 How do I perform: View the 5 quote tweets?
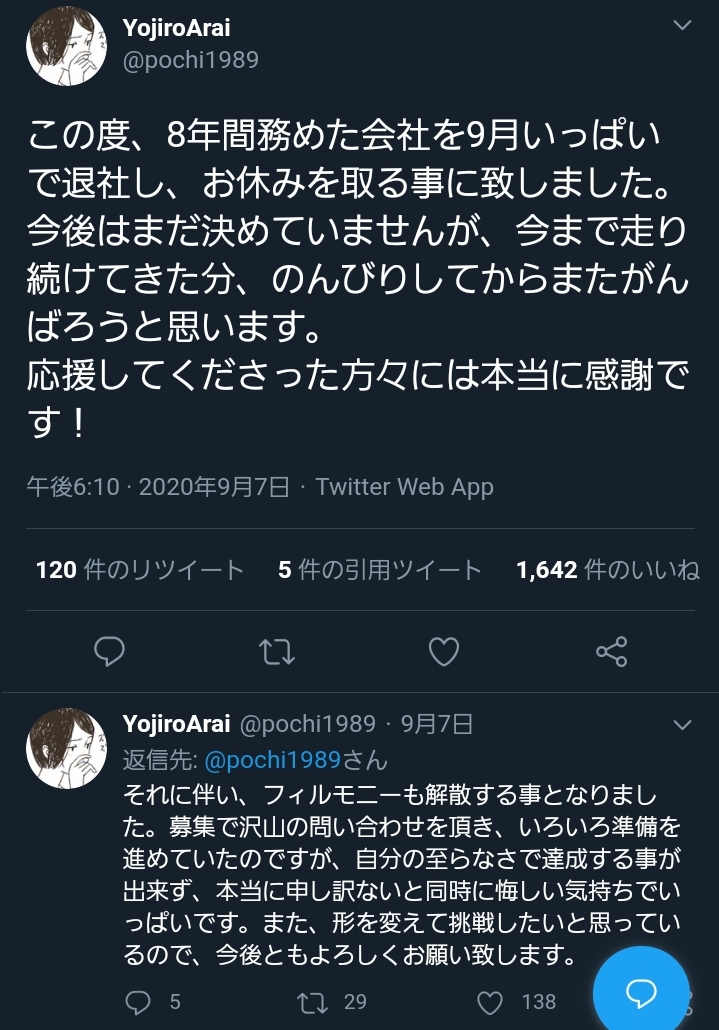(380, 570)
